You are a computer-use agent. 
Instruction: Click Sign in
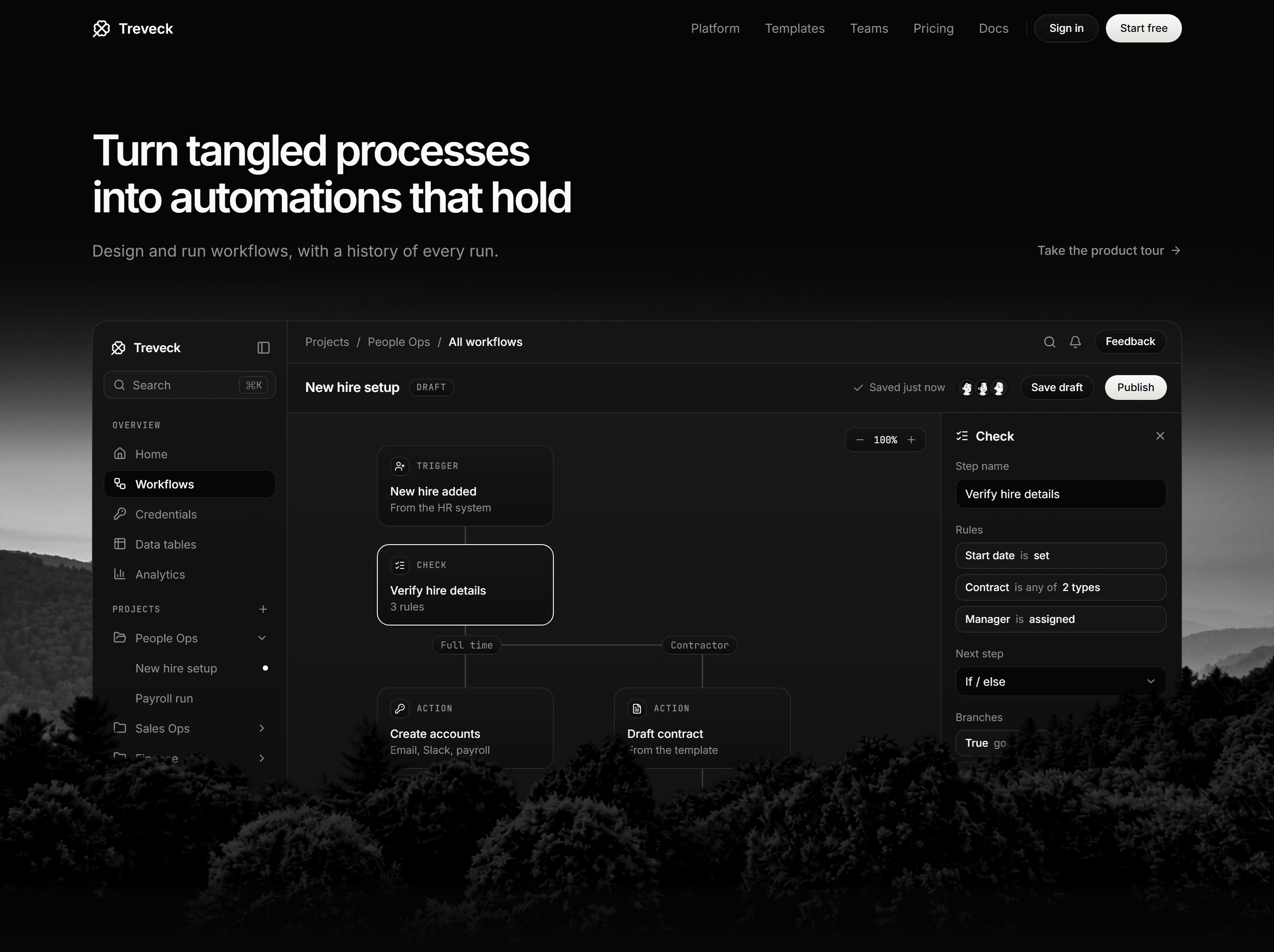pos(1066,28)
